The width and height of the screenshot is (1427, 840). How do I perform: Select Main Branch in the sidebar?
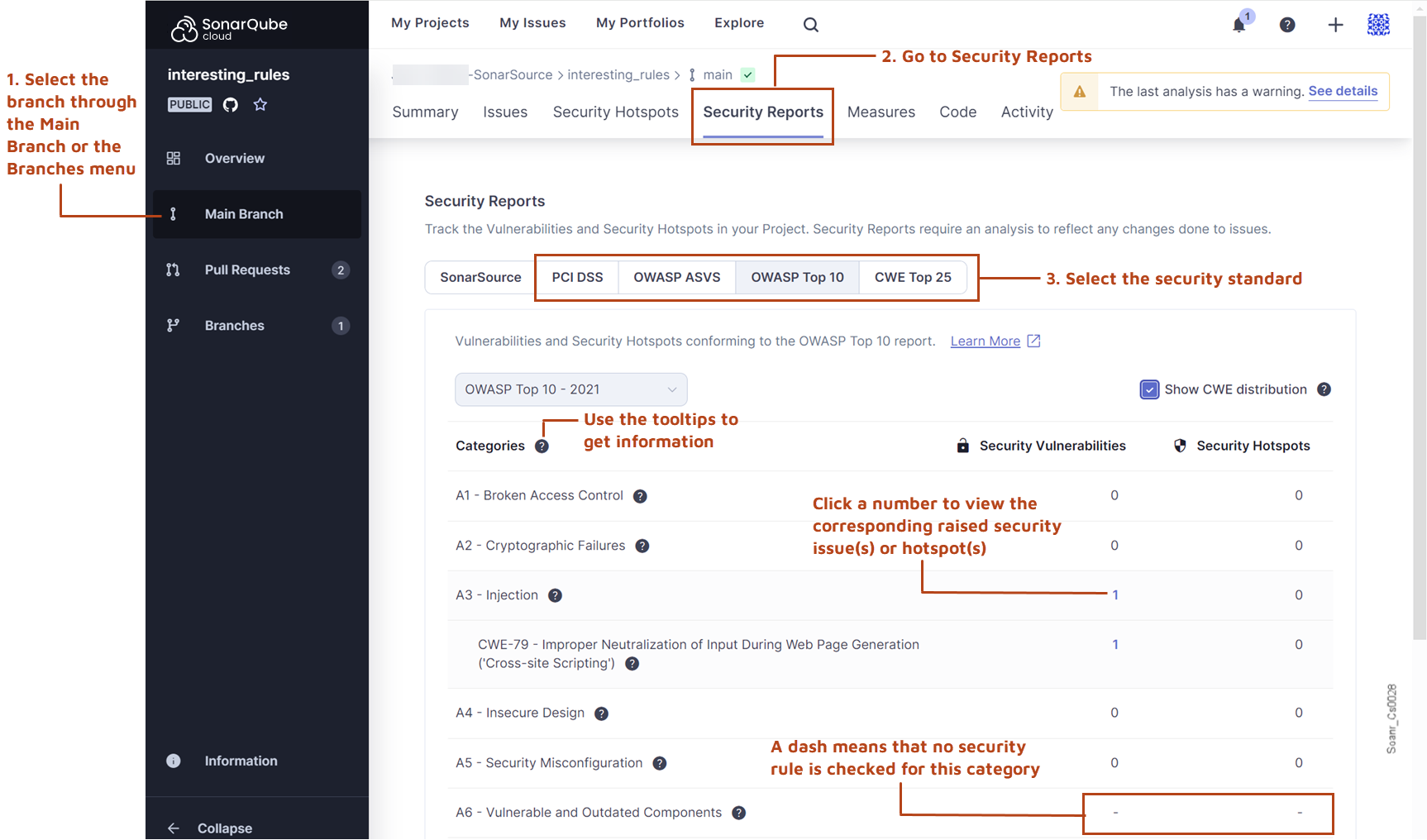243,213
